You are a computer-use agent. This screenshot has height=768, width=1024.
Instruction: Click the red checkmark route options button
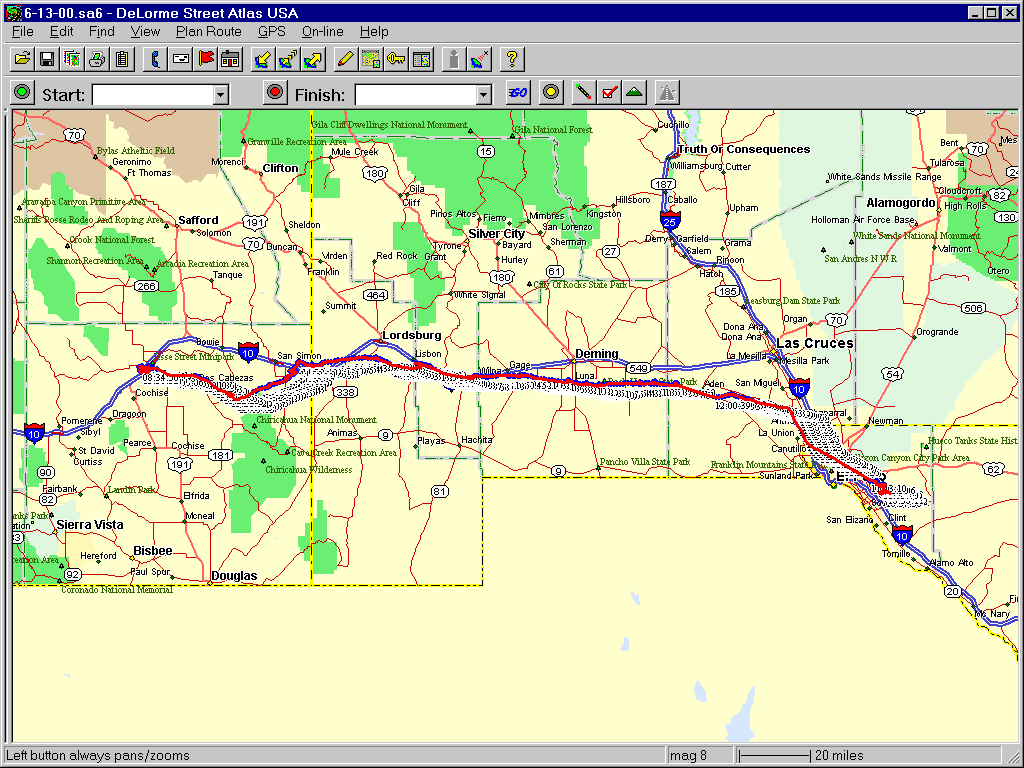[x=609, y=93]
